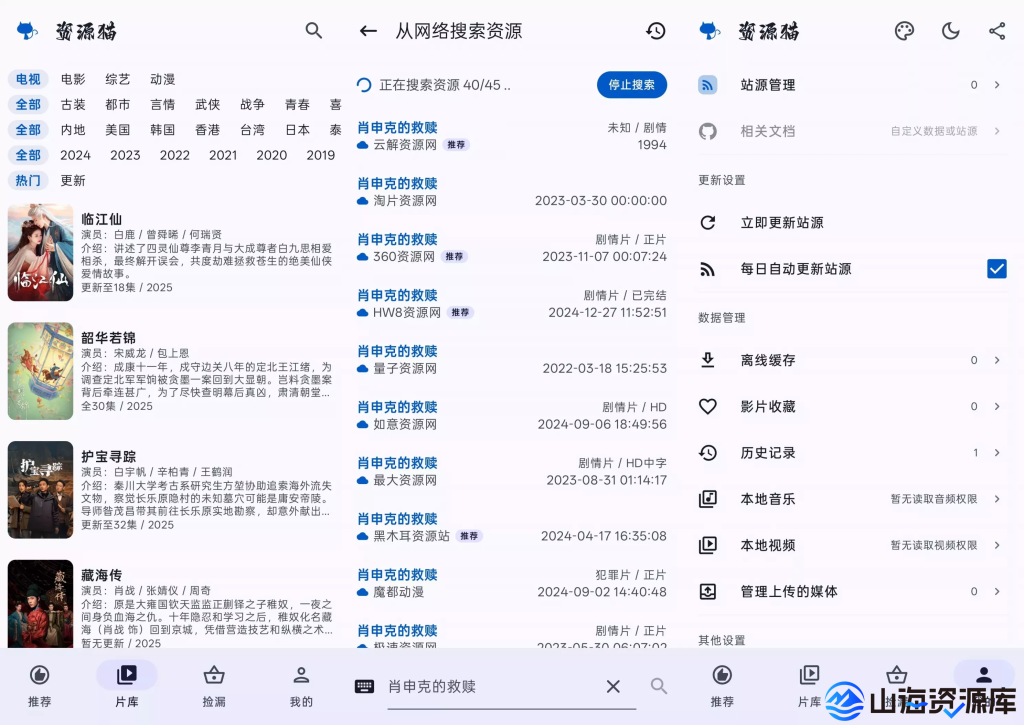Screen dimensions: 1024x725
Task: Clear the search text with the X icon
Action: tap(614, 686)
